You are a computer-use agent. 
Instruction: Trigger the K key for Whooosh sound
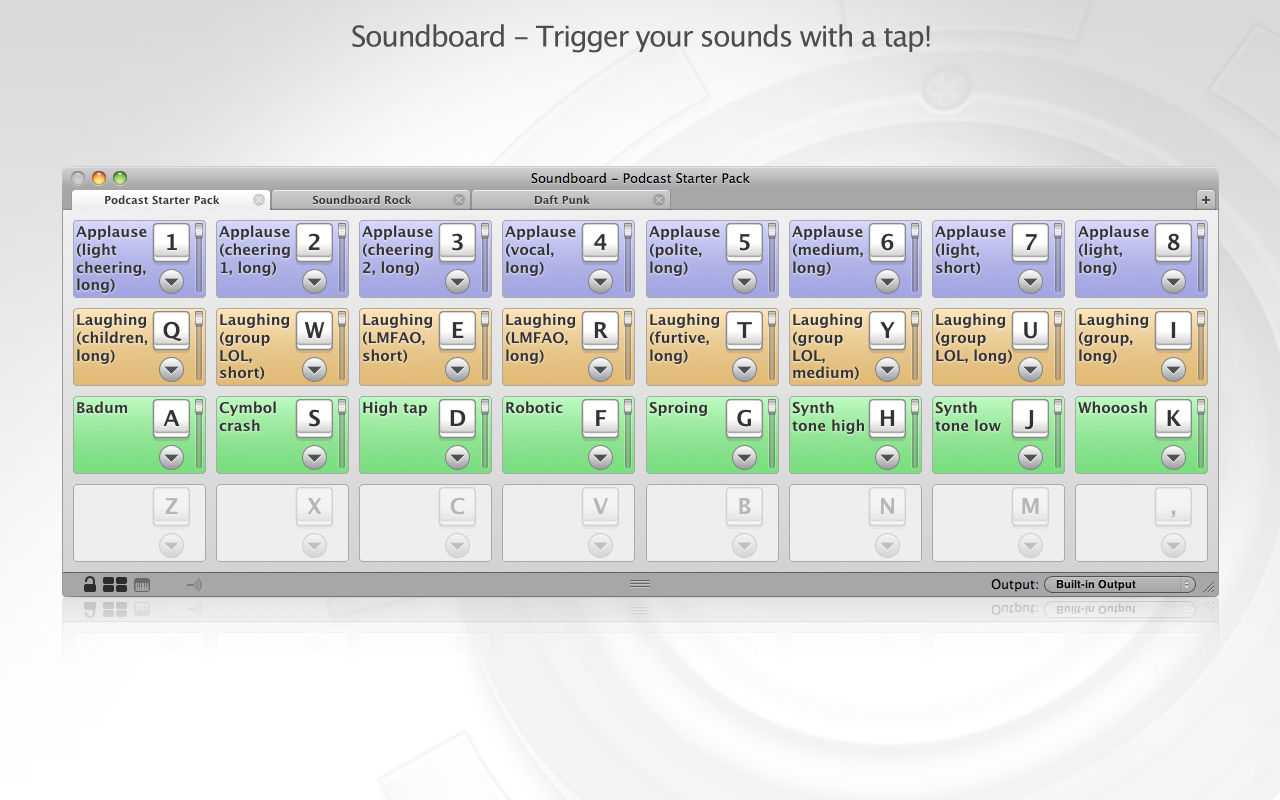[x=1173, y=419]
